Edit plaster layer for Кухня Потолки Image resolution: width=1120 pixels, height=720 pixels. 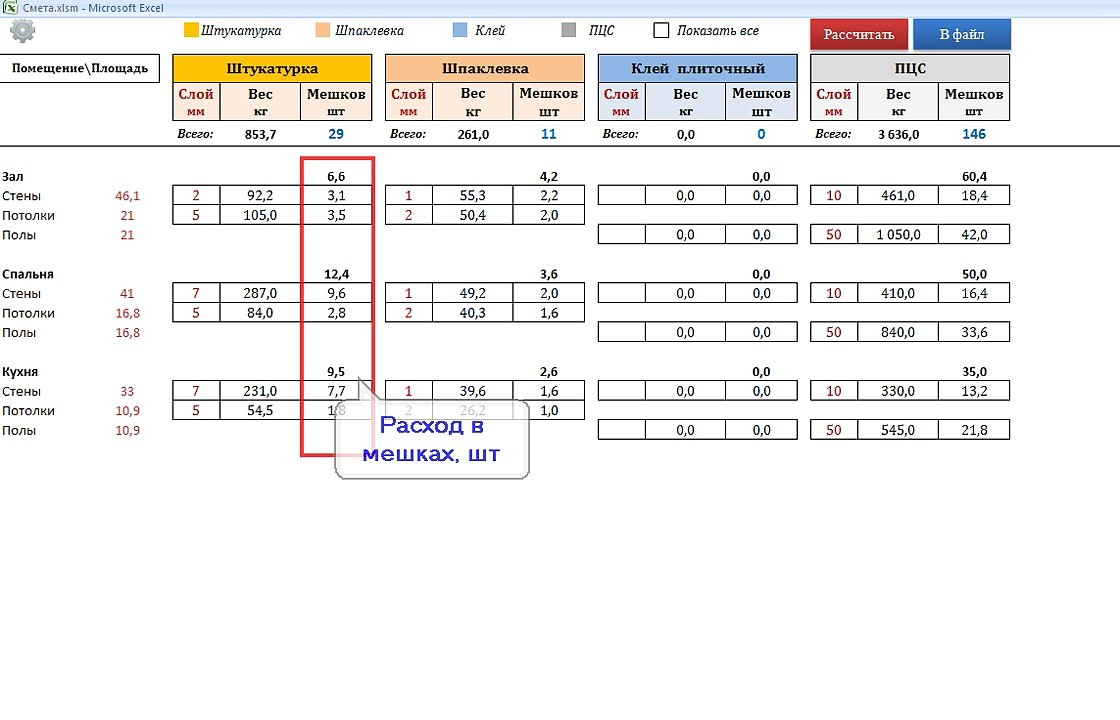(196, 411)
